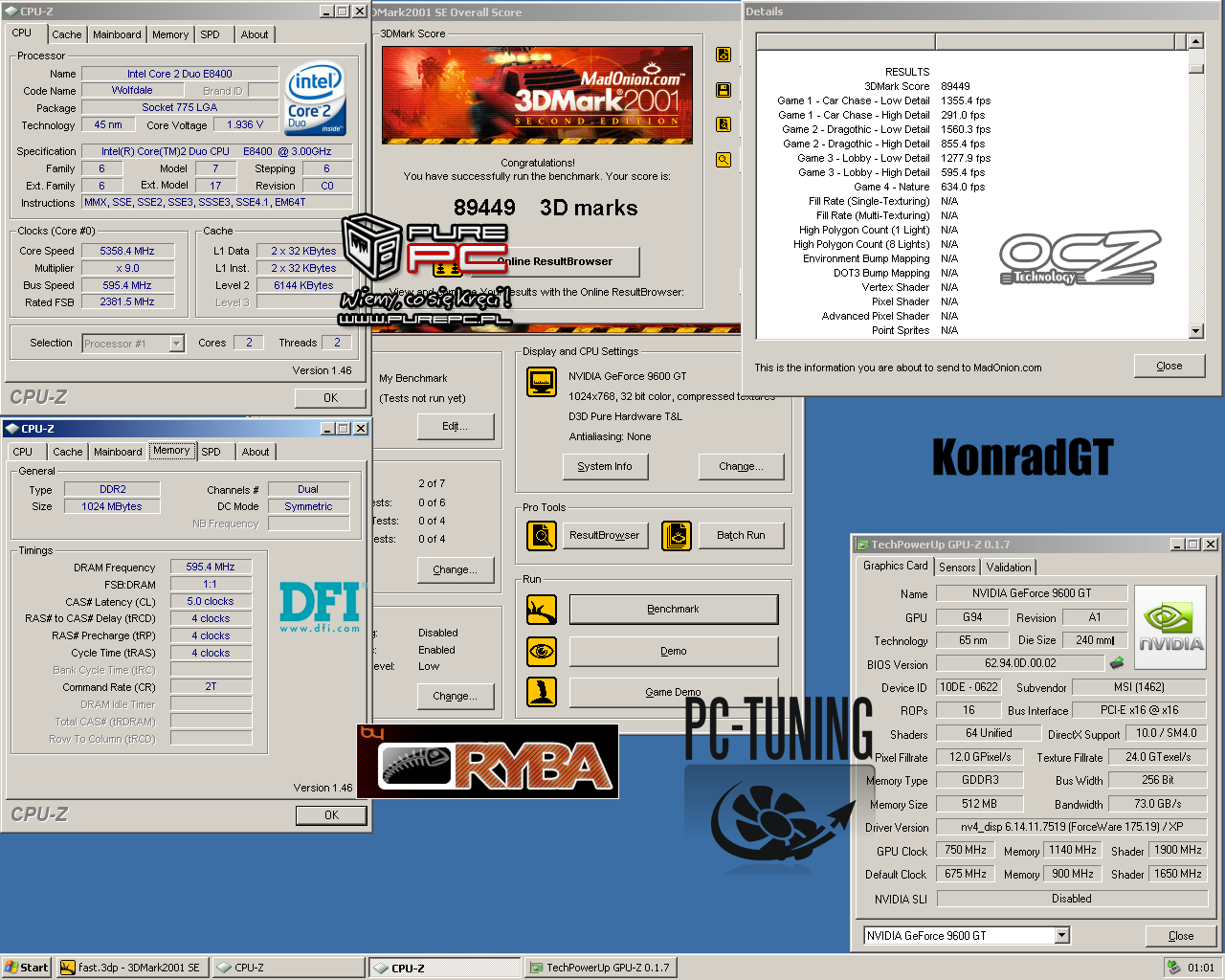Click the Edit button under My Benchmark
This screenshot has width=1225, height=980.
pos(456,426)
